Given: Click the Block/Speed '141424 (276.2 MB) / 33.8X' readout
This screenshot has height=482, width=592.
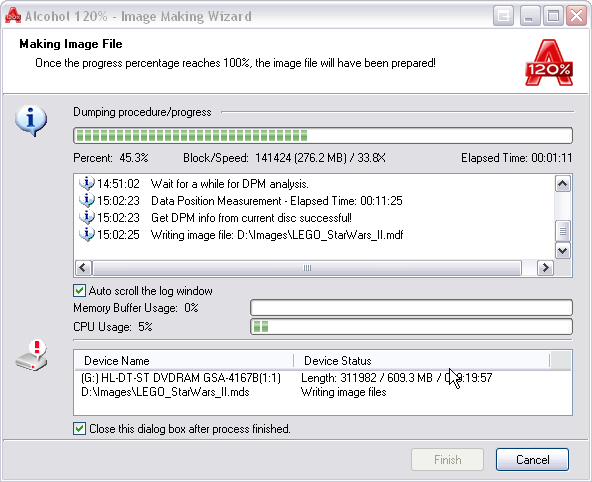Looking at the screenshot, I should click(284, 157).
